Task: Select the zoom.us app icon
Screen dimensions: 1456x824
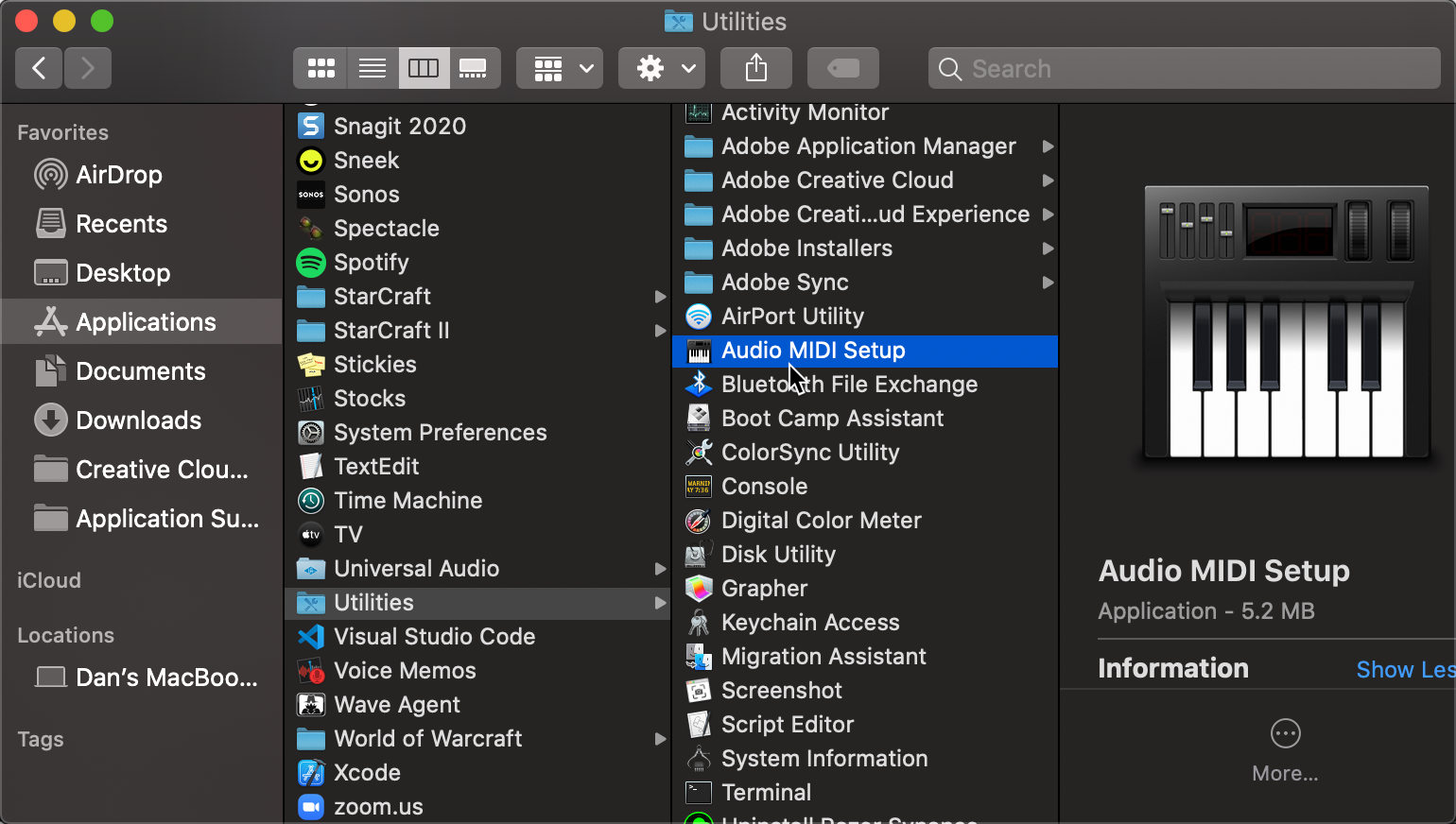Action: 311,807
